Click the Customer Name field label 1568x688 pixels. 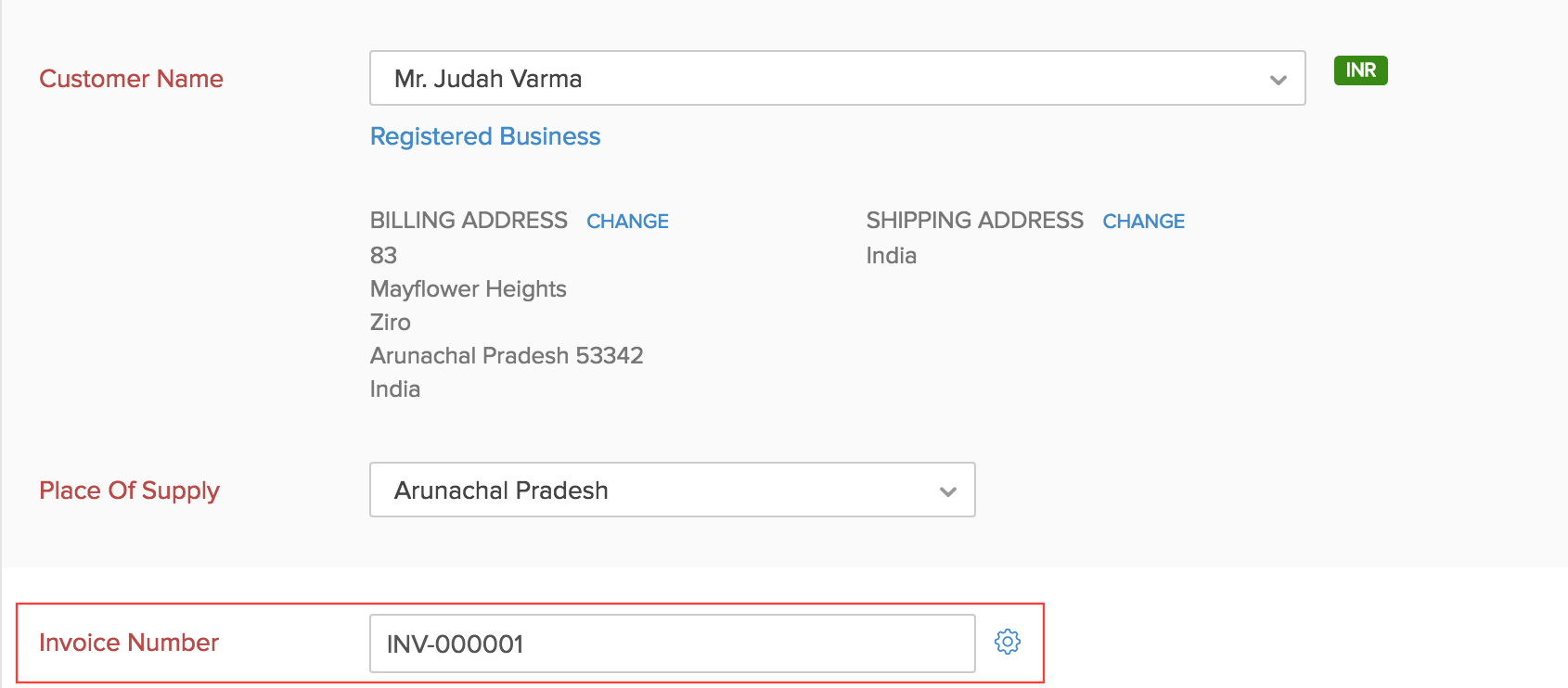(x=131, y=79)
